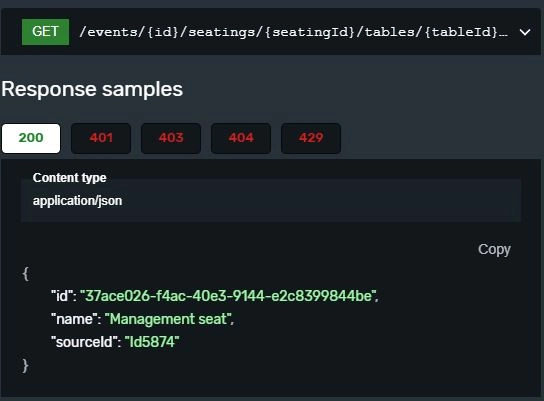
Task: Switch to the 200 response tab
Action: click(31, 138)
